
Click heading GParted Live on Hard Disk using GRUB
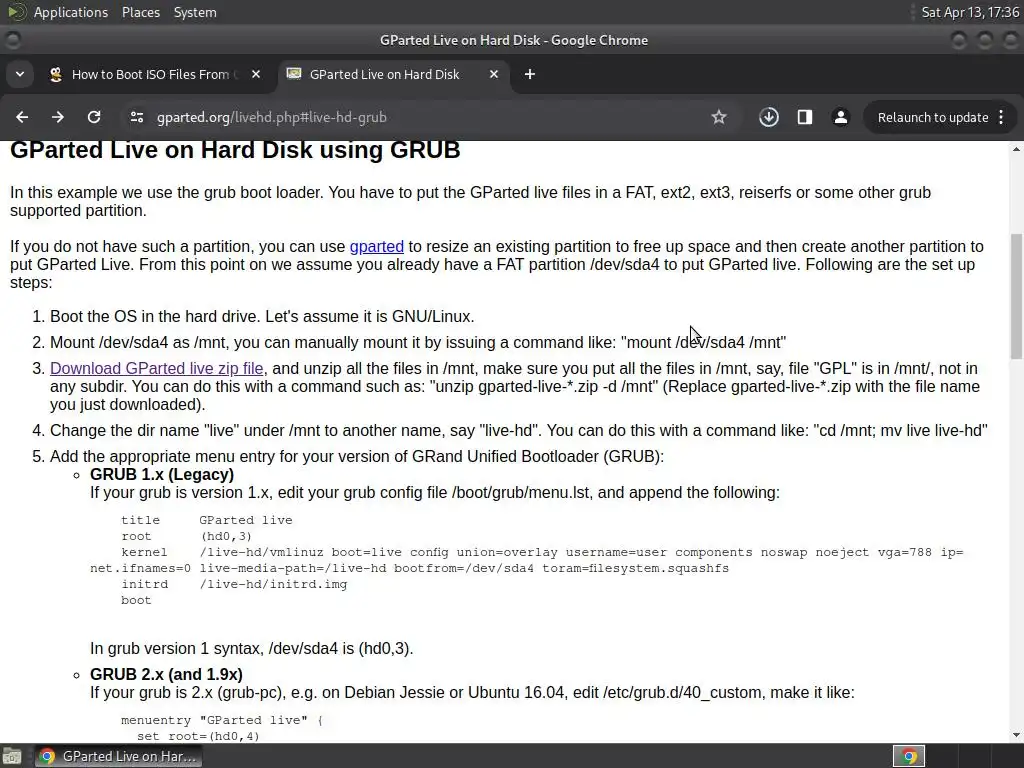pos(235,150)
